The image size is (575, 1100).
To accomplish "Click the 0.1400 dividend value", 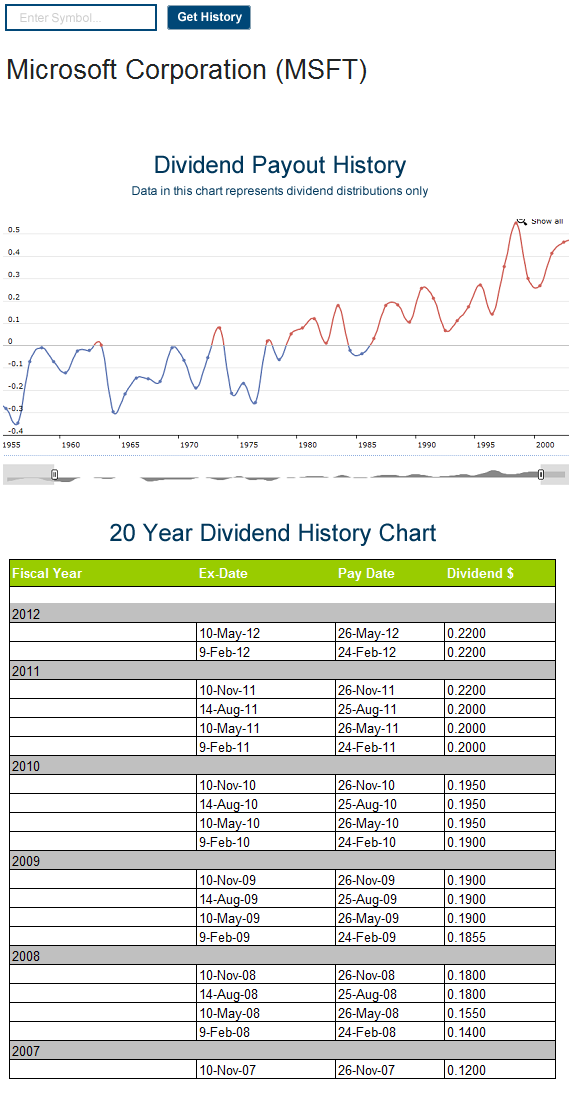I will 466,1031.
